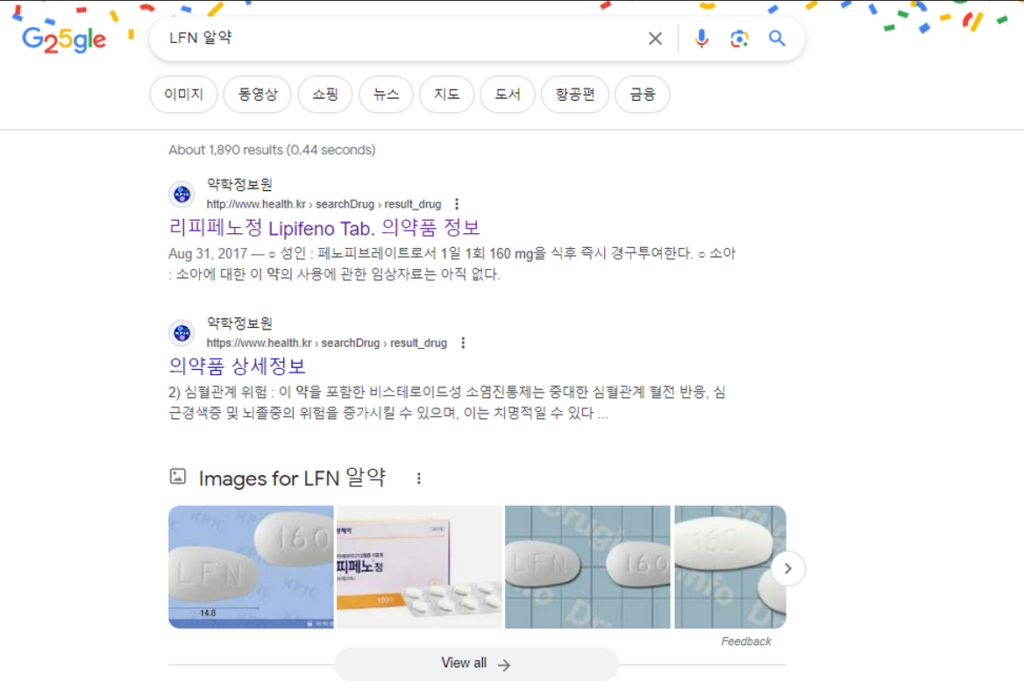Open the 리피페노정 box package image

pyautogui.click(x=419, y=567)
